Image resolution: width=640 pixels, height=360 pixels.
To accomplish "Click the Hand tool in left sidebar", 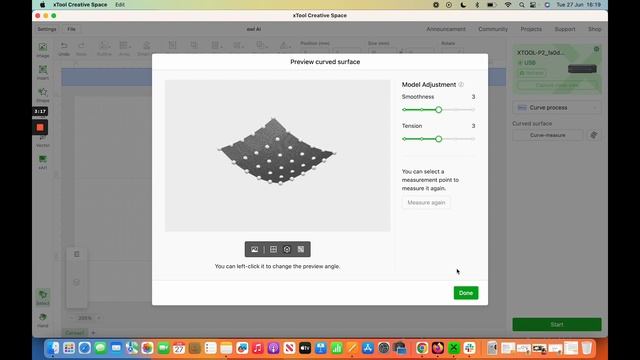I will click(x=43, y=320).
